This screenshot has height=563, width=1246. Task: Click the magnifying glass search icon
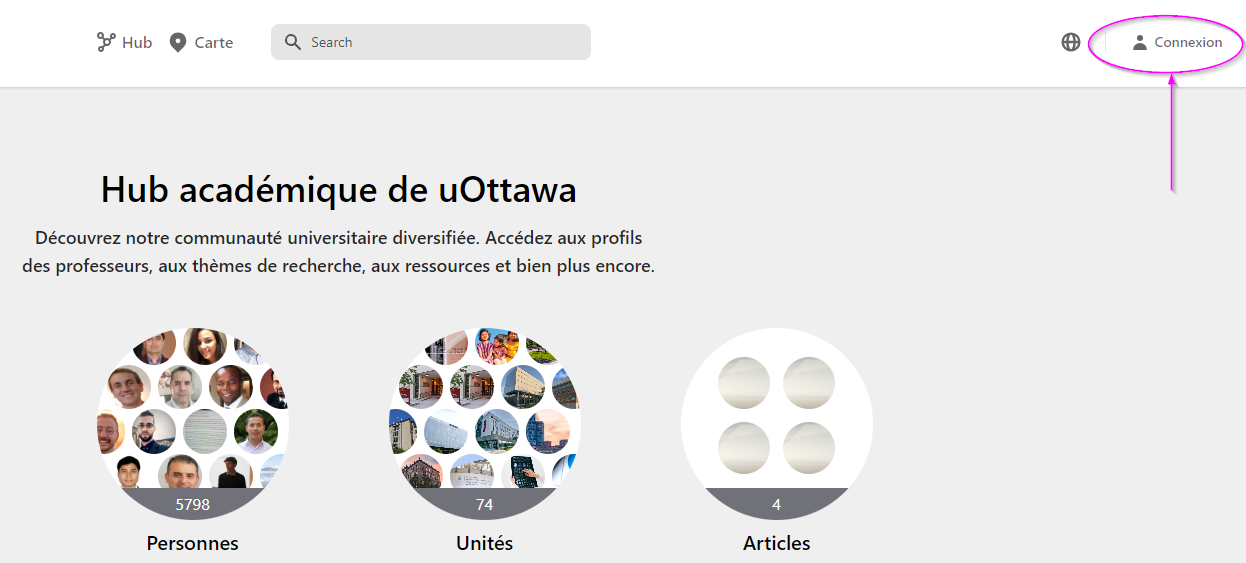pos(293,42)
